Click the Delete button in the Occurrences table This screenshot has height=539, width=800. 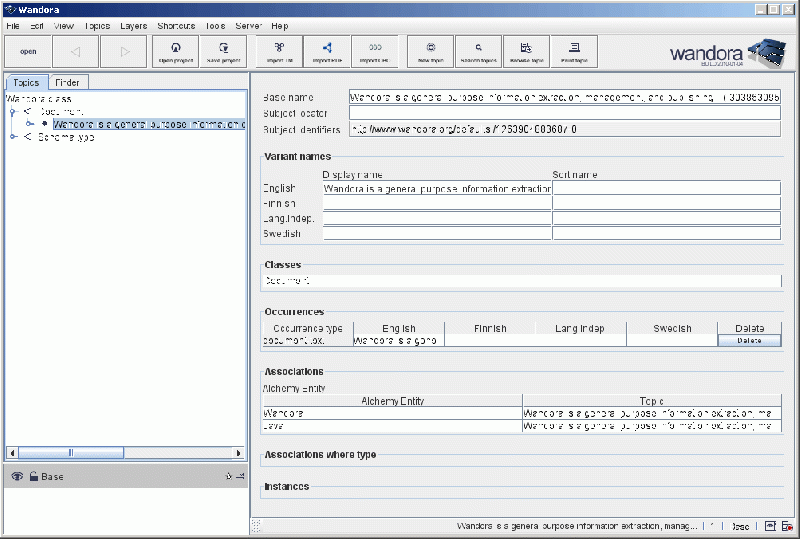tap(749, 340)
